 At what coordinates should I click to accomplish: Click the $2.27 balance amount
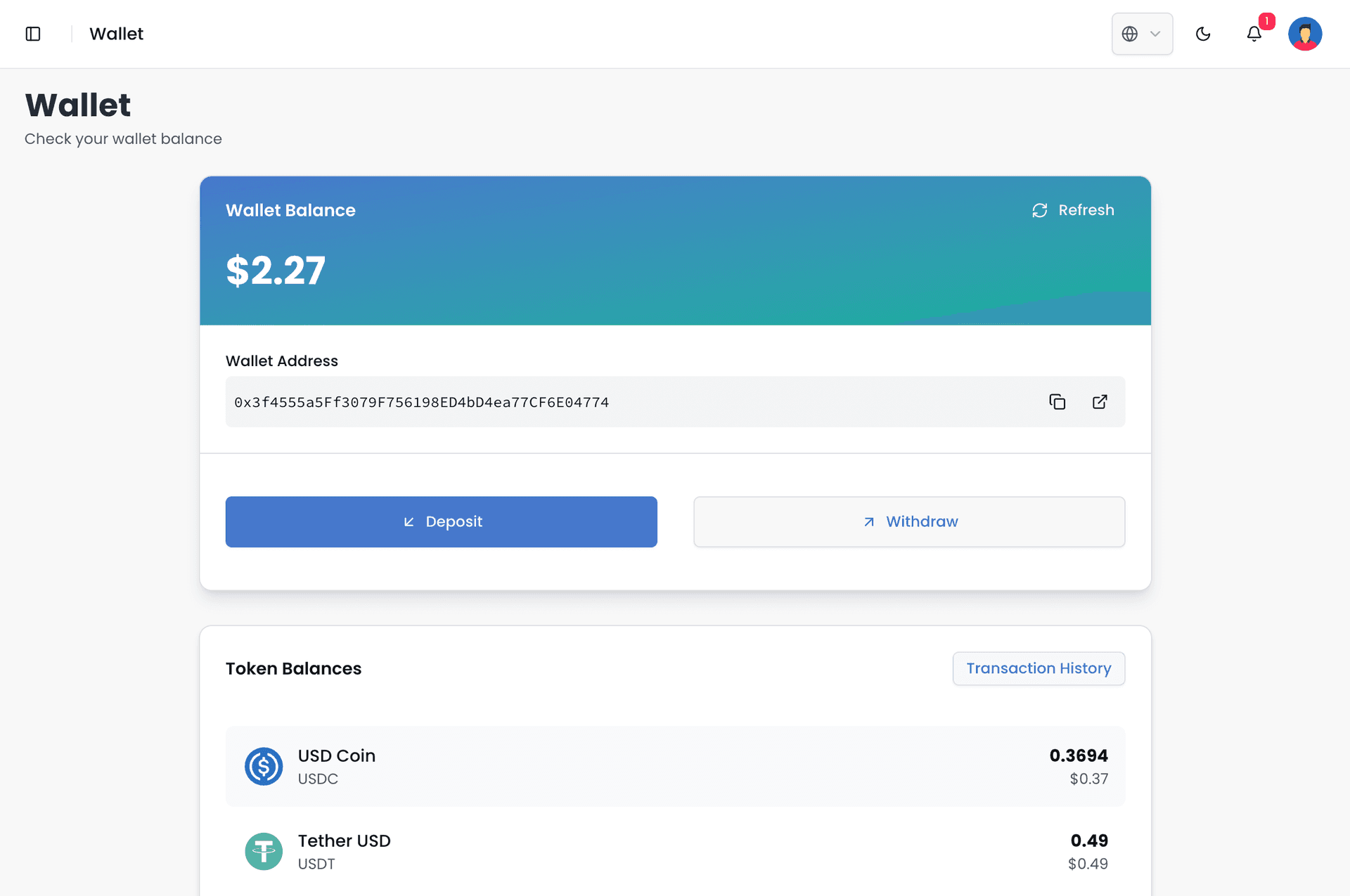pyautogui.click(x=276, y=271)
